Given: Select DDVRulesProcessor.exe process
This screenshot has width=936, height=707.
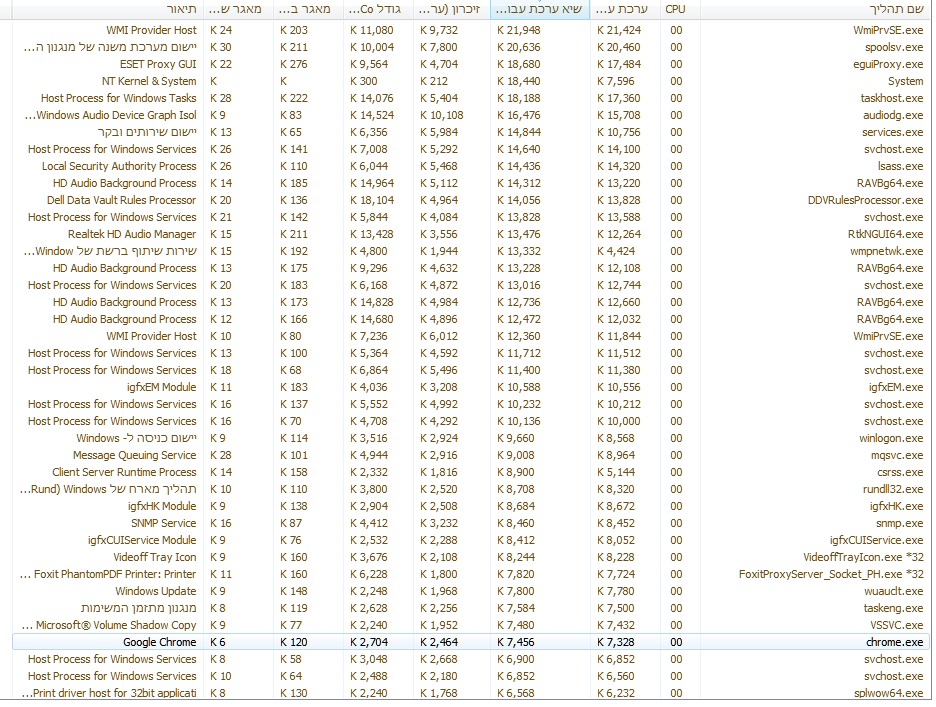Looking at the screenshot, I should click(x=865, y=200).
